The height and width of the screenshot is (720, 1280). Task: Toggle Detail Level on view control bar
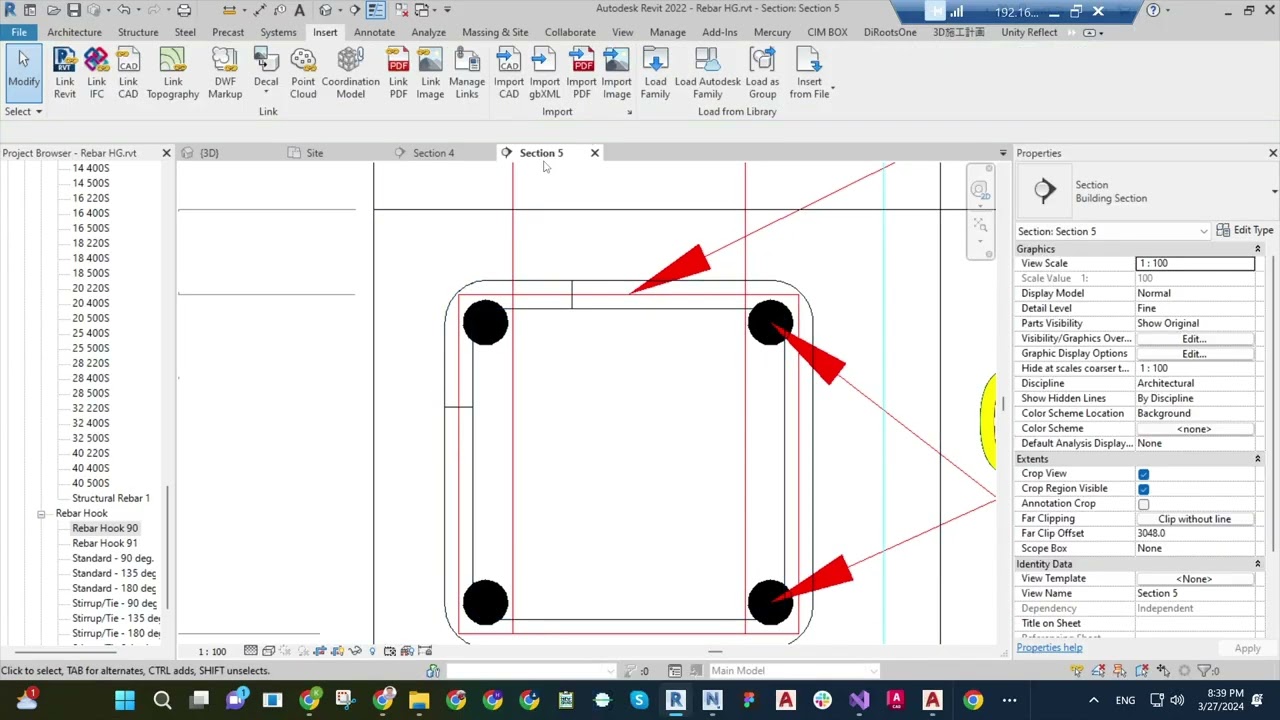250,651
